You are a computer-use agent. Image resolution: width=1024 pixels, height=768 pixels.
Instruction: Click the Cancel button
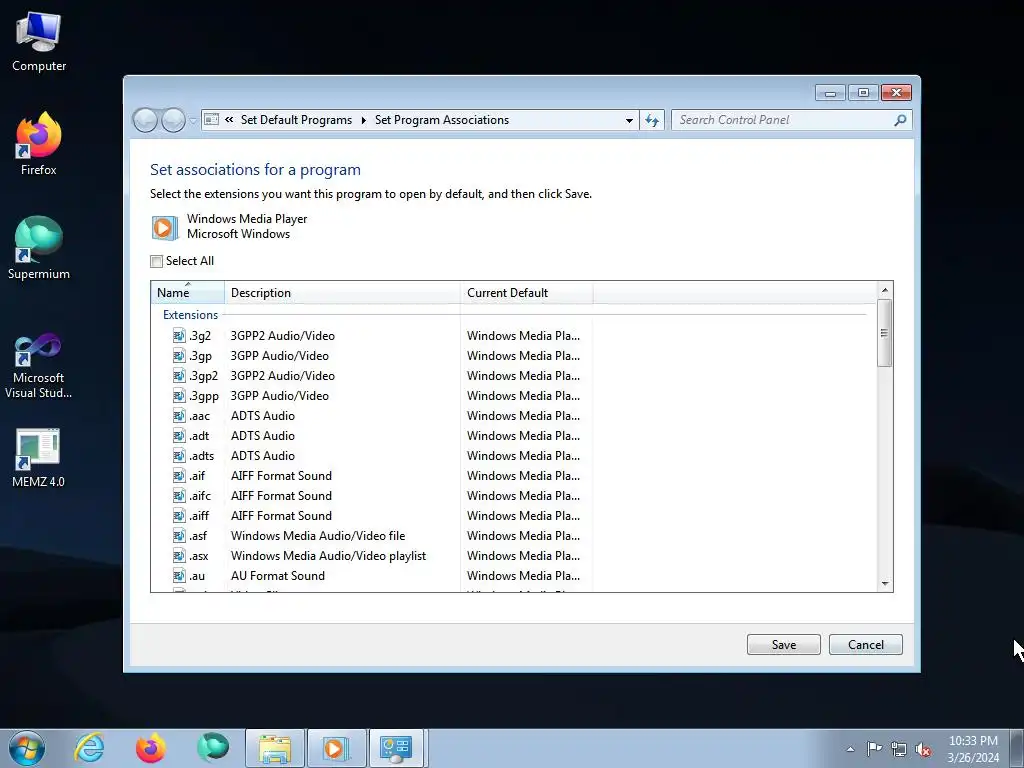(x=866, y=645)
